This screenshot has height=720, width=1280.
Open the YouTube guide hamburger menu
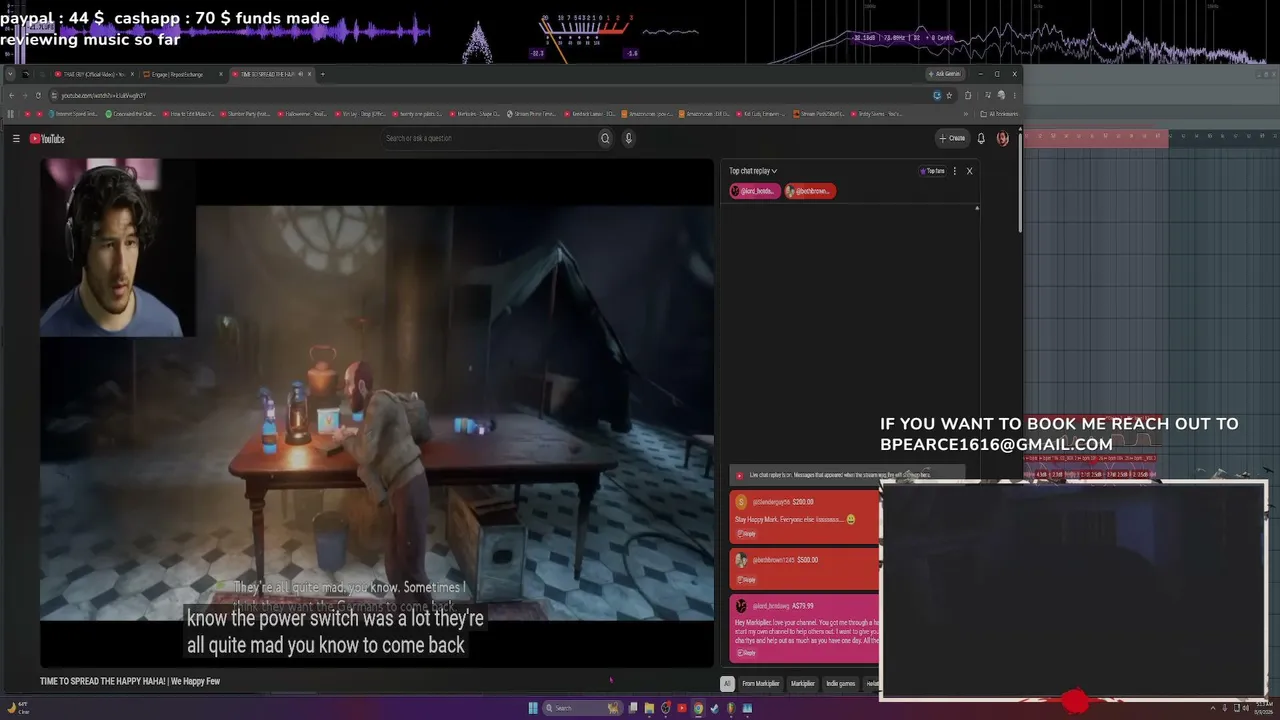click(16, 139)
